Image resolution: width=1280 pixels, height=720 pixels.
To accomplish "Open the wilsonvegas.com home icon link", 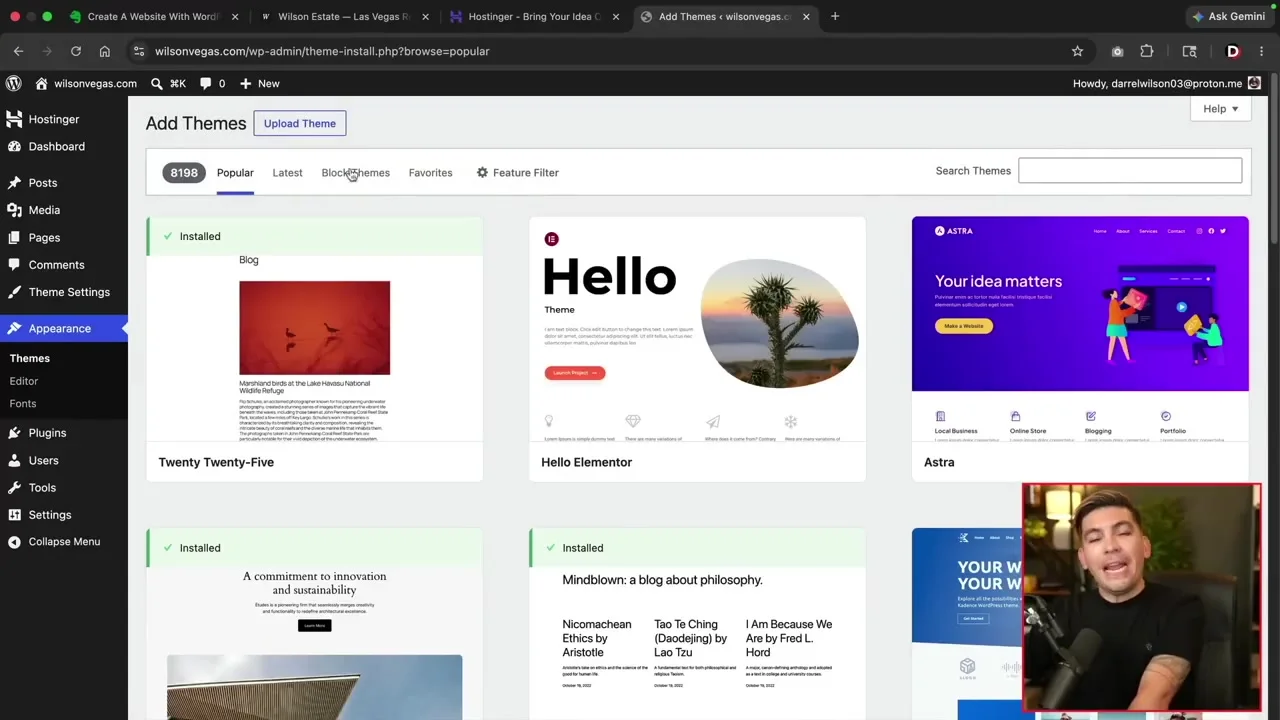I will pos(86,84).
